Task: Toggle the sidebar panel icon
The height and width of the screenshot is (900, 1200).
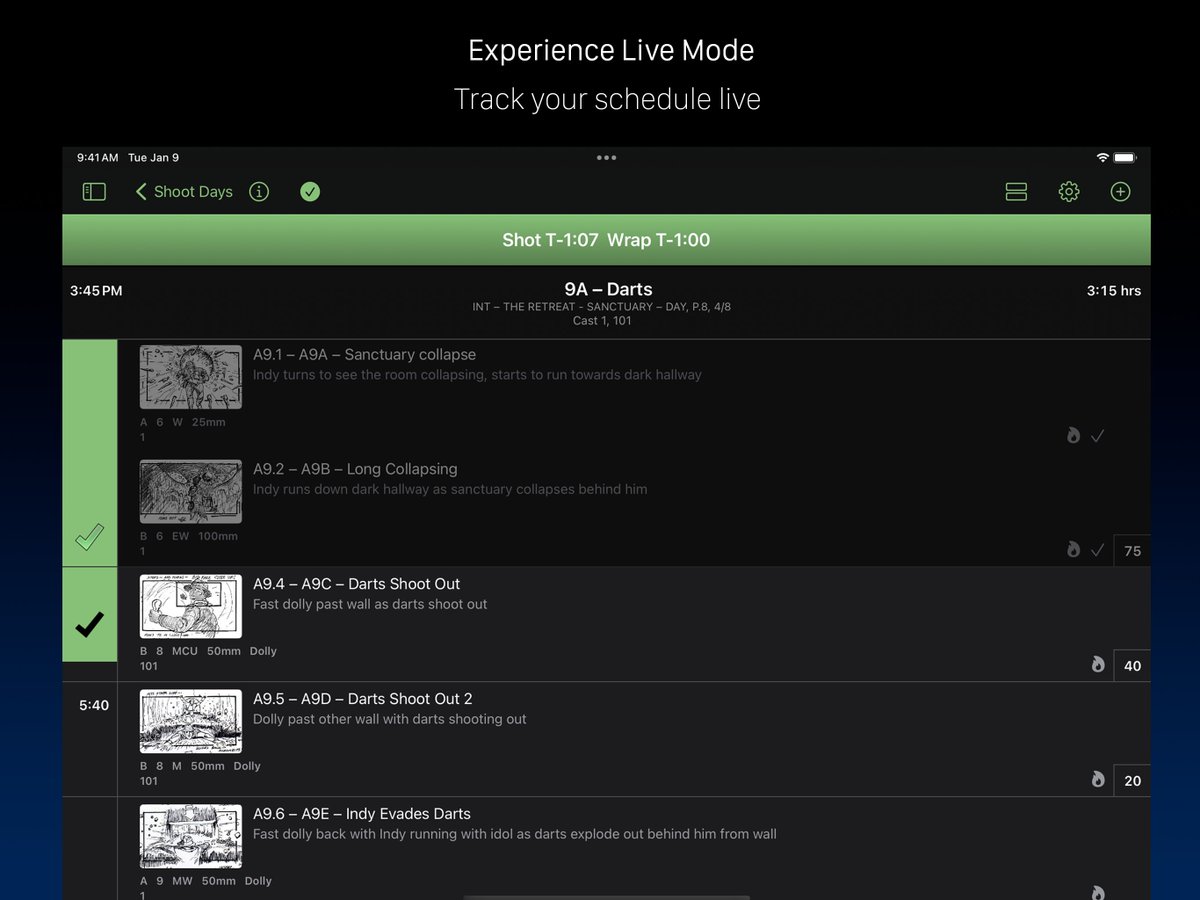Action: 94,192
